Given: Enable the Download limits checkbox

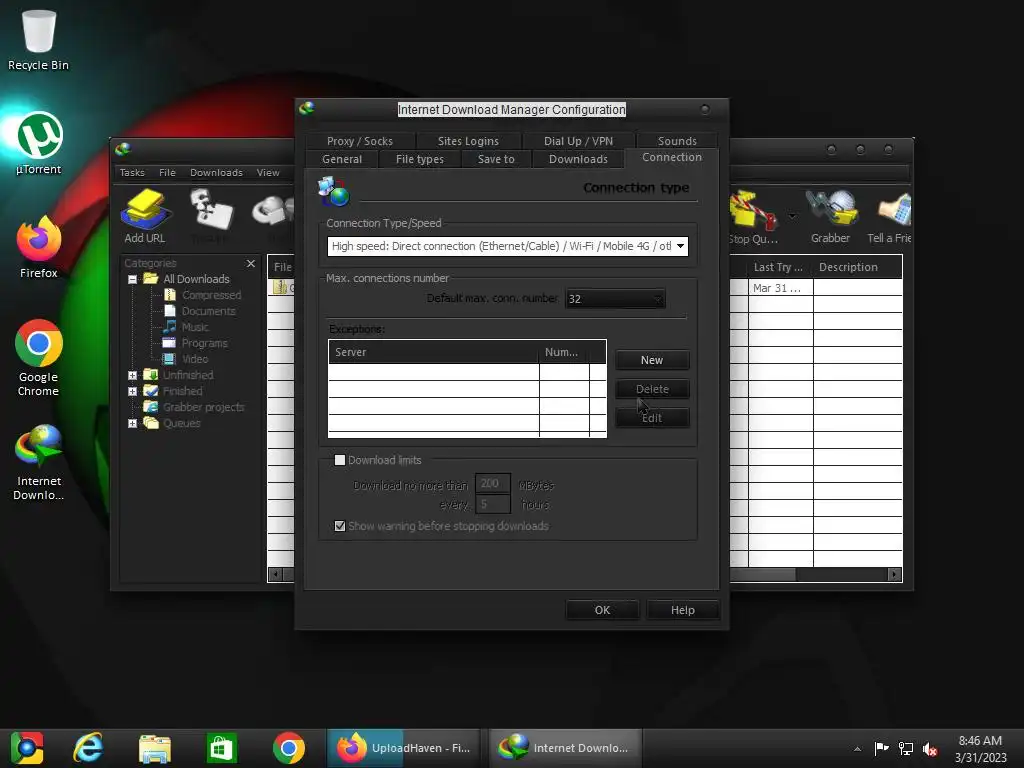Looking at the screenshot, I should click(x=340, y=460).
